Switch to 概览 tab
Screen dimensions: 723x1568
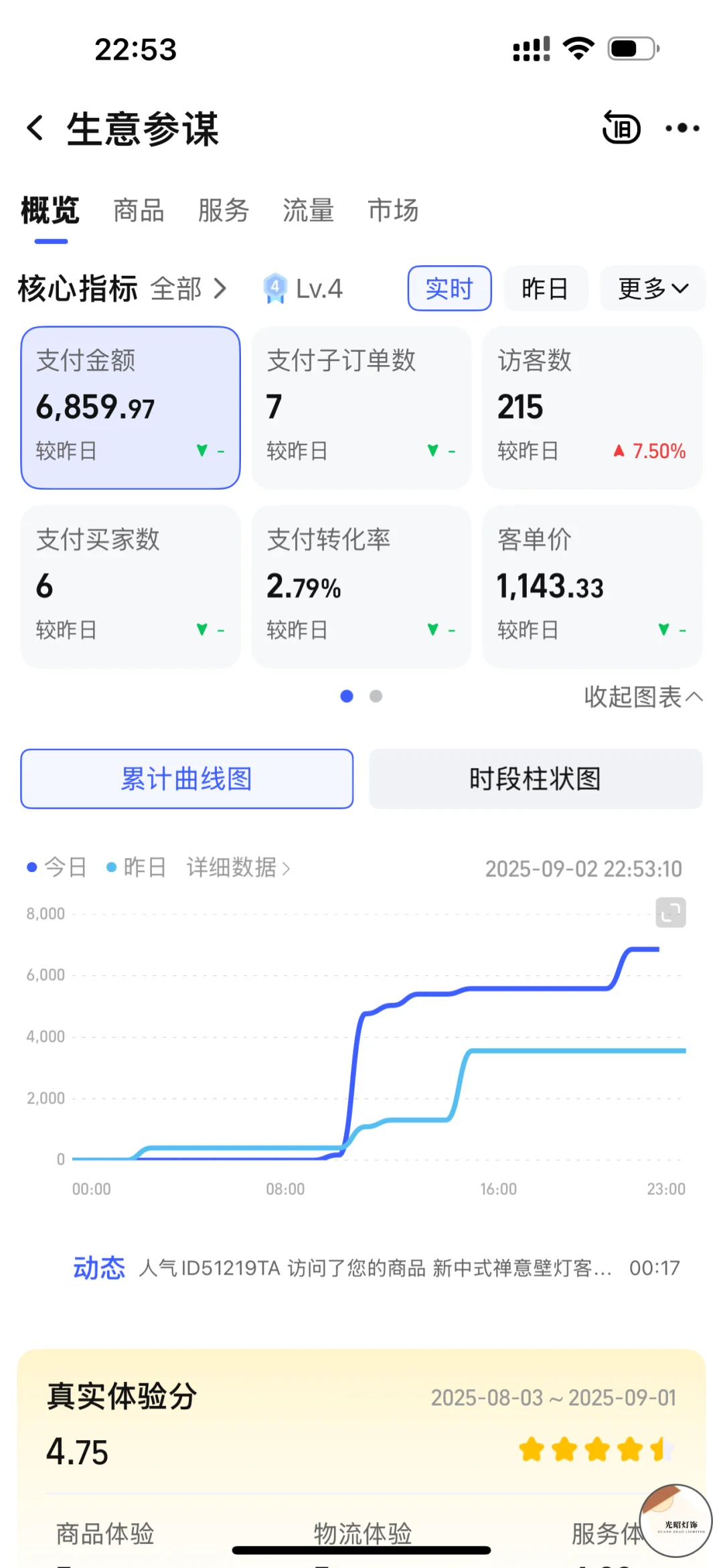click(x=50, y=210)
